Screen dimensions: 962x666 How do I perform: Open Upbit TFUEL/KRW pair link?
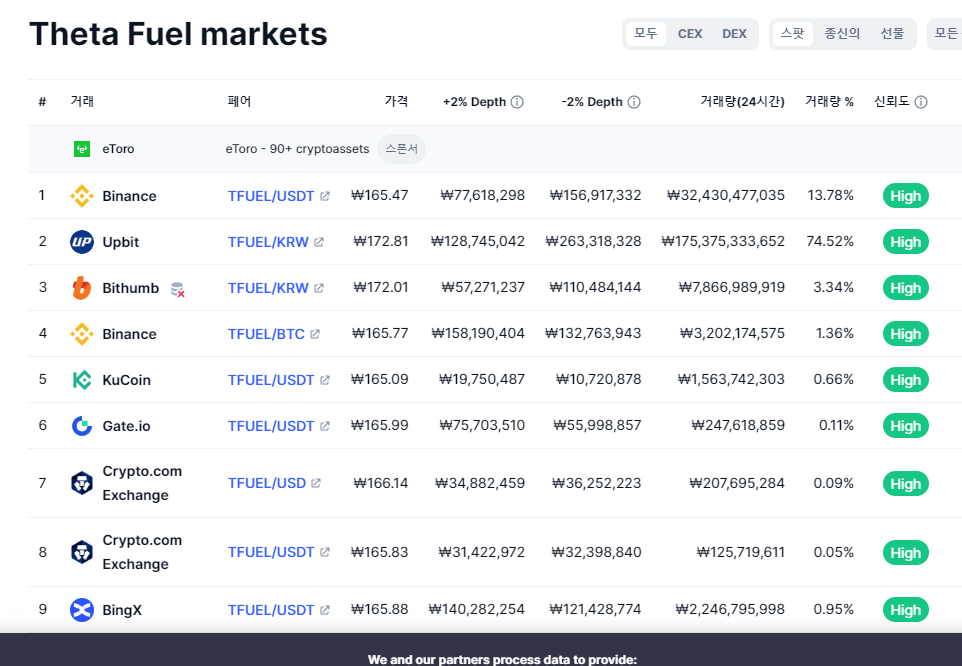tap(268, 242)
